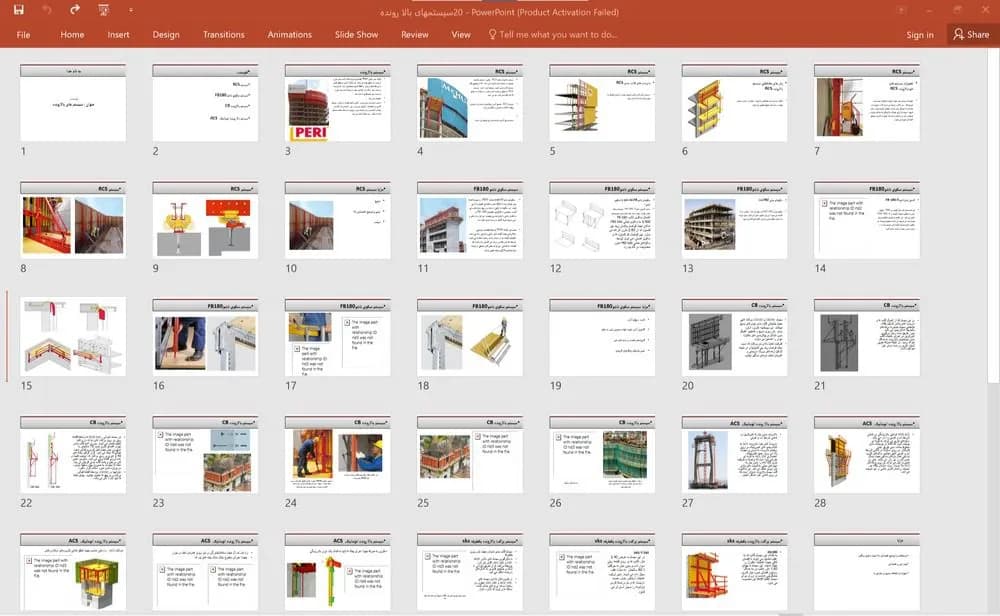Open Customize Quick Access Toolbar dropdown arrow

(x=131, y=10)
